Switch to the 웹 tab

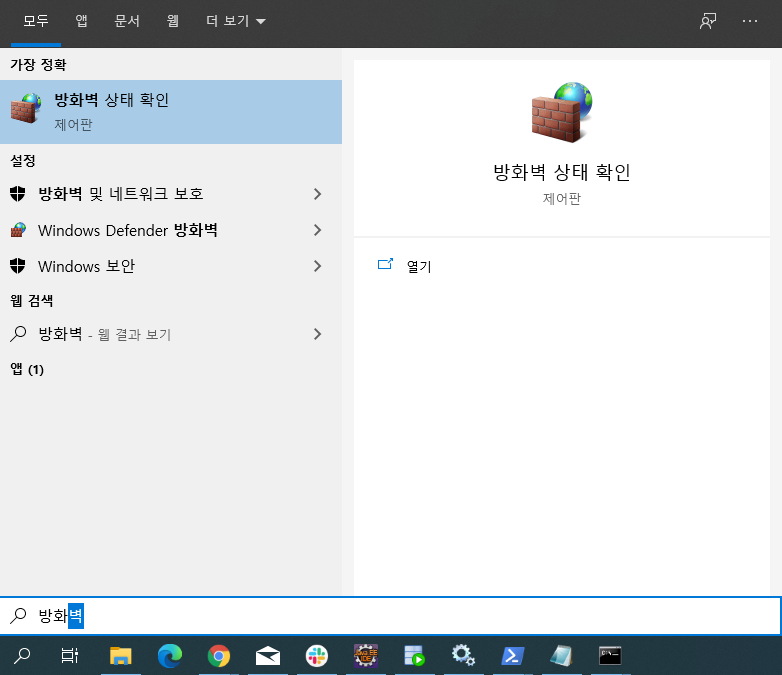tap(173, 21)
